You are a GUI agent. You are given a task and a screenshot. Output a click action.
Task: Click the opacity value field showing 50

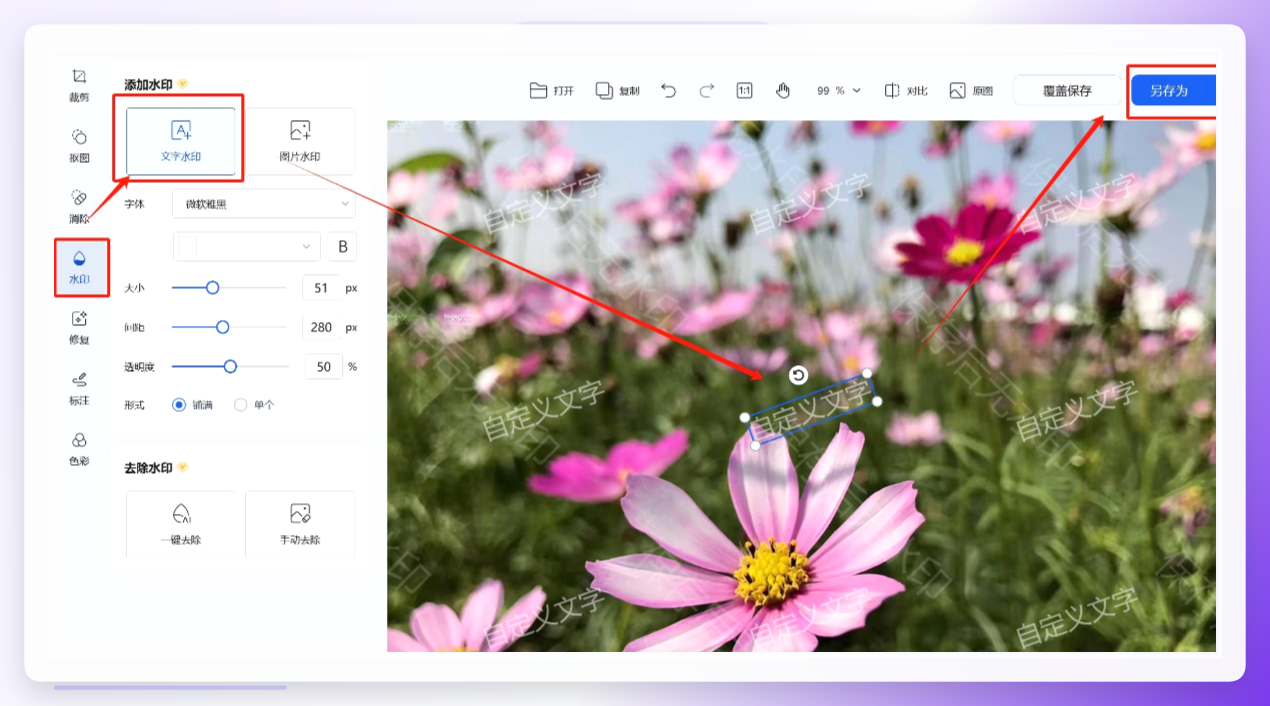click(x=323, y=367)
